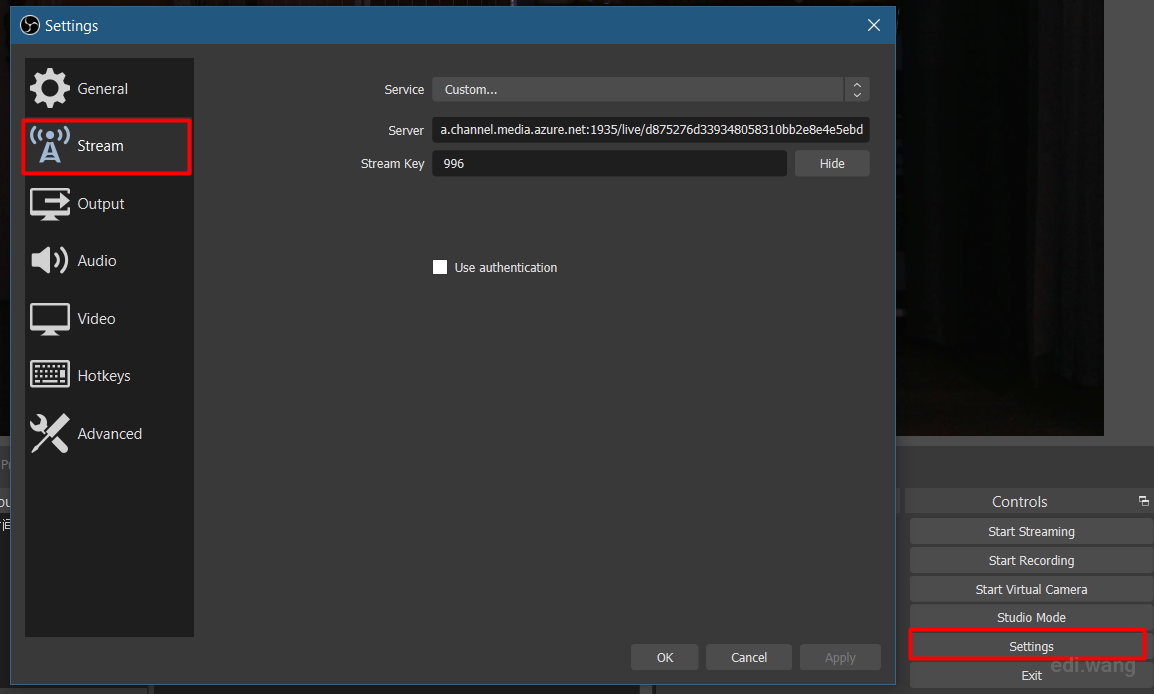
Task: Hide the stream key with Hide button
Action: pyautogui.click(x=832, y=163)
